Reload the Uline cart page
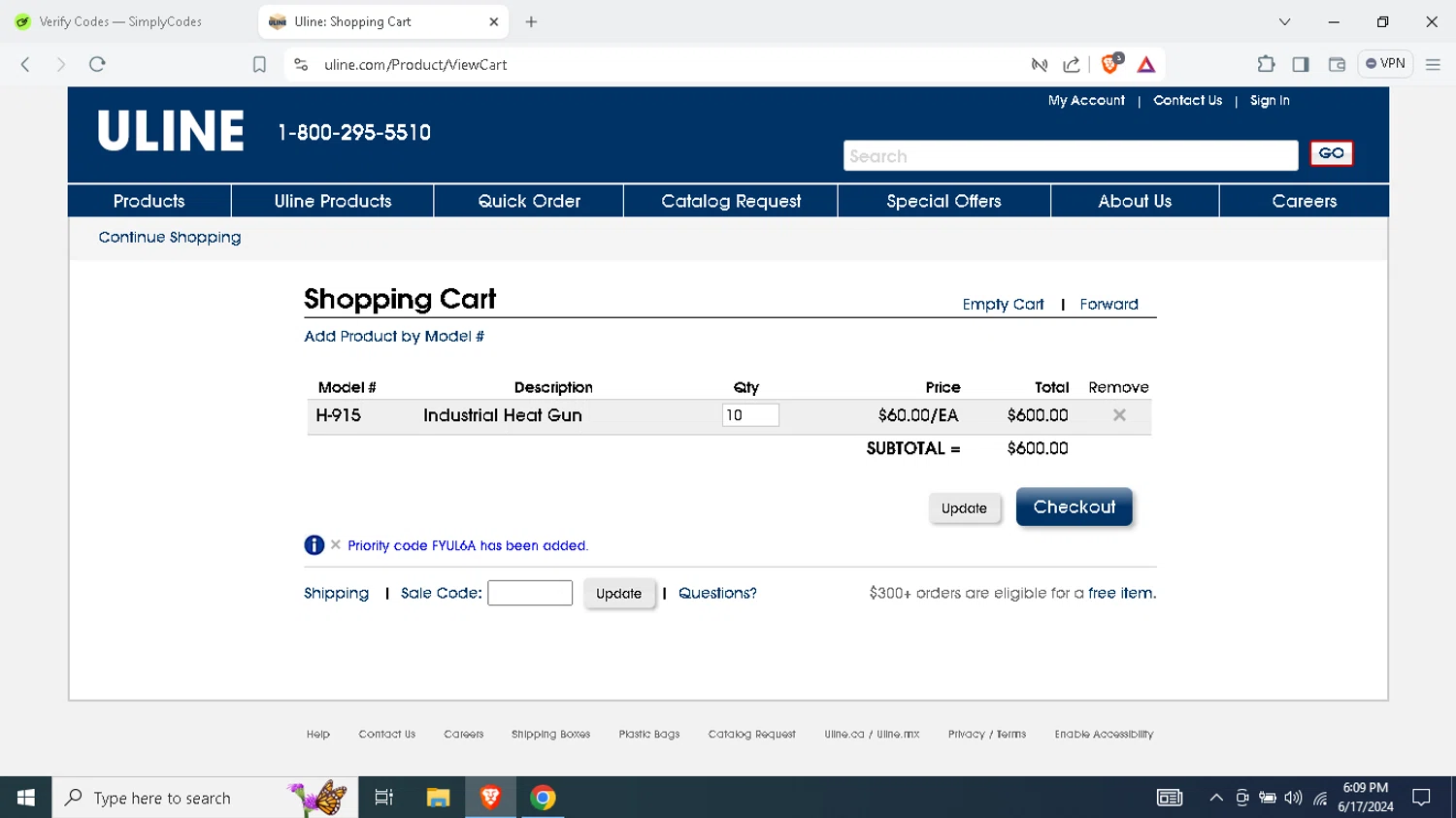The width and height of the screenshot is (1456, 818). [97, 64]
